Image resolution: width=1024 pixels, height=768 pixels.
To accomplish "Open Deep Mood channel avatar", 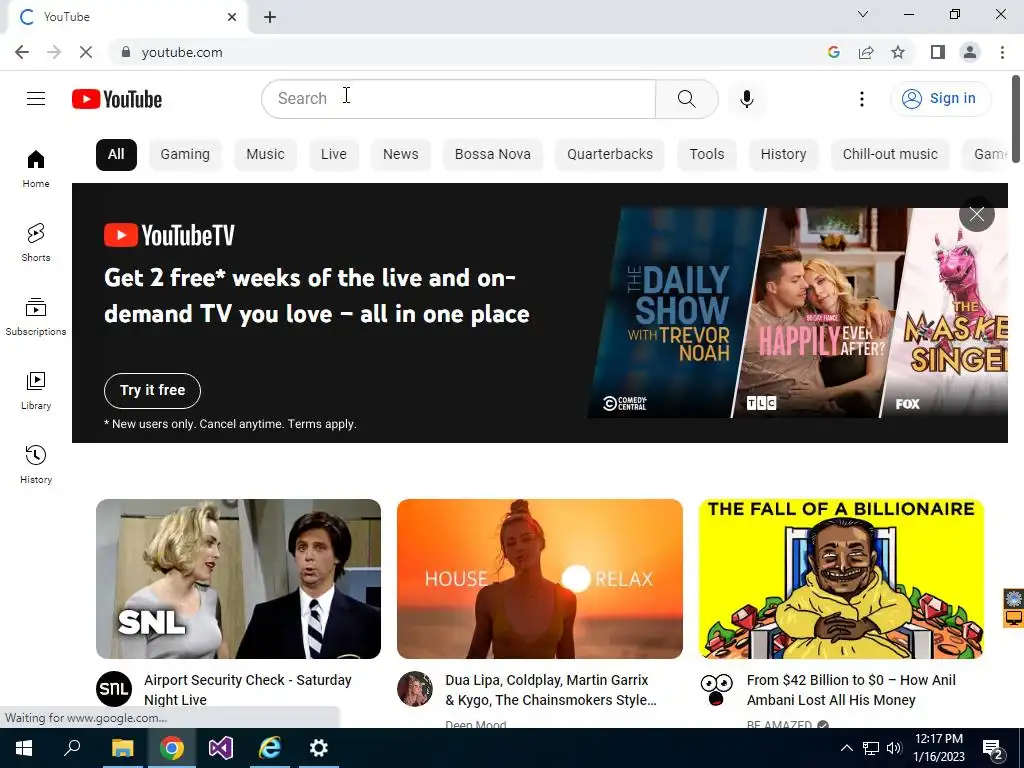I will (415, 689).
